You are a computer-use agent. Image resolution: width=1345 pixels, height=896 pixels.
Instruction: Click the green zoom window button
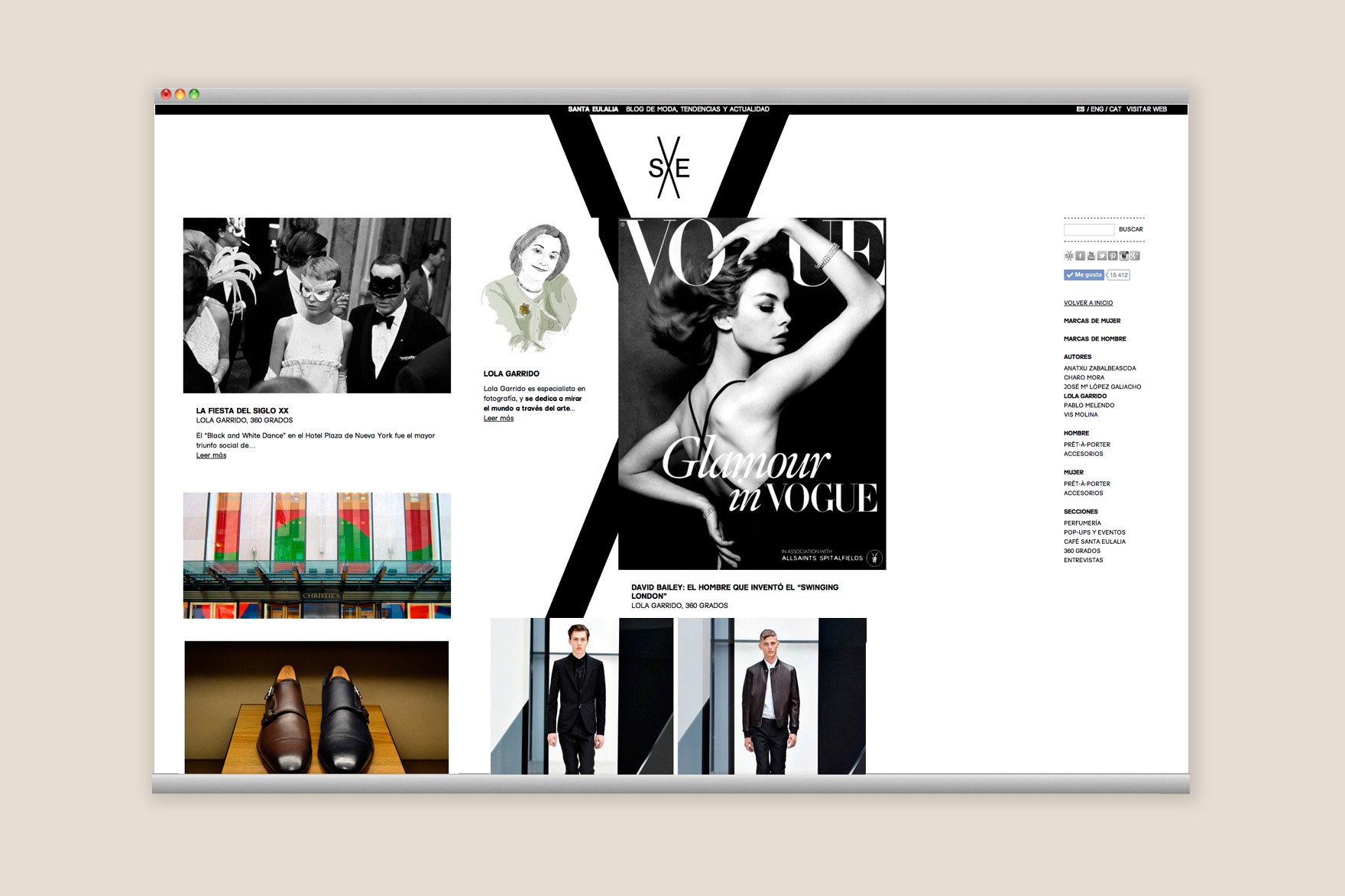coord(194,94)
